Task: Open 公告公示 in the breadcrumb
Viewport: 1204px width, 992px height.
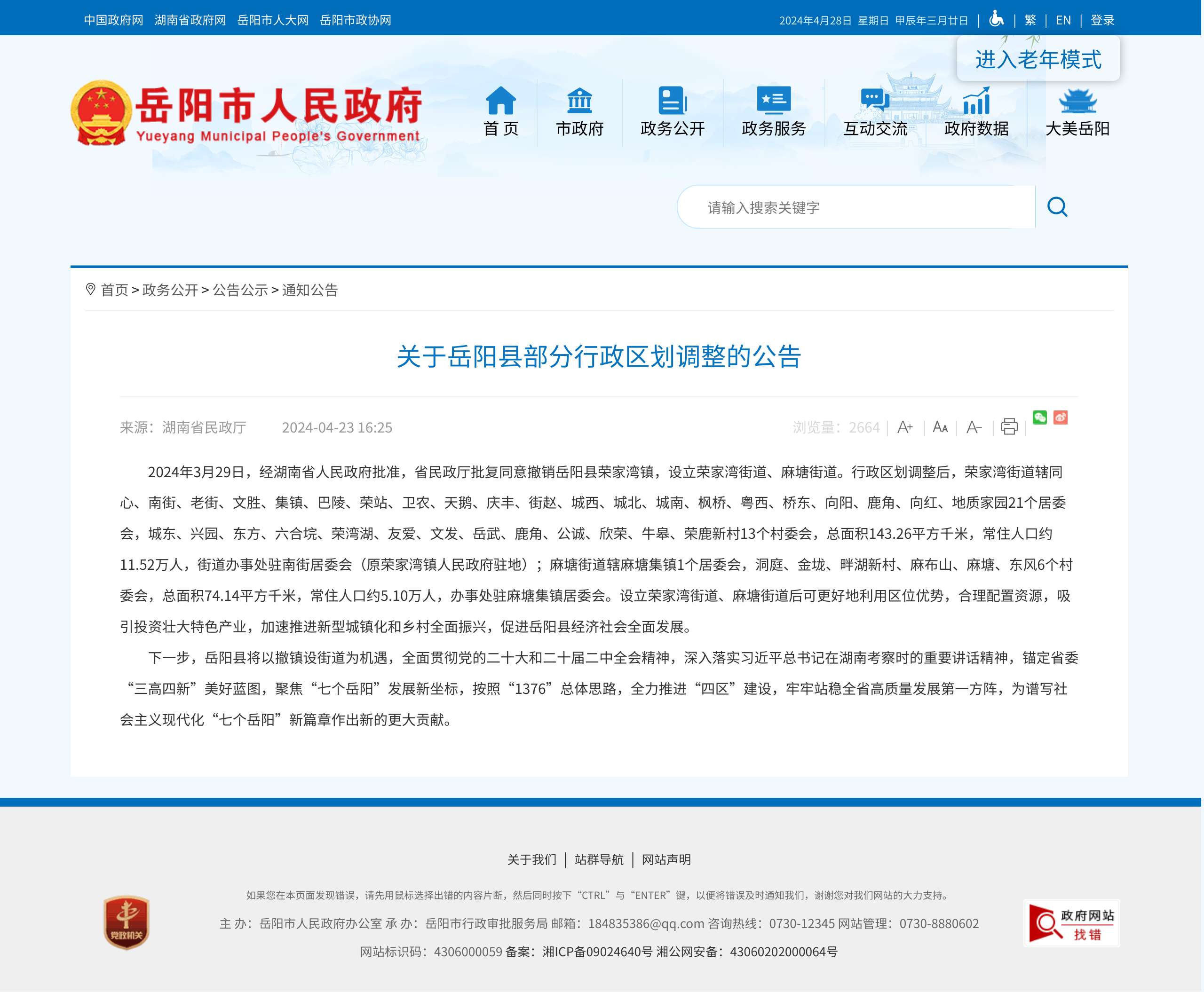Action: 240,290
